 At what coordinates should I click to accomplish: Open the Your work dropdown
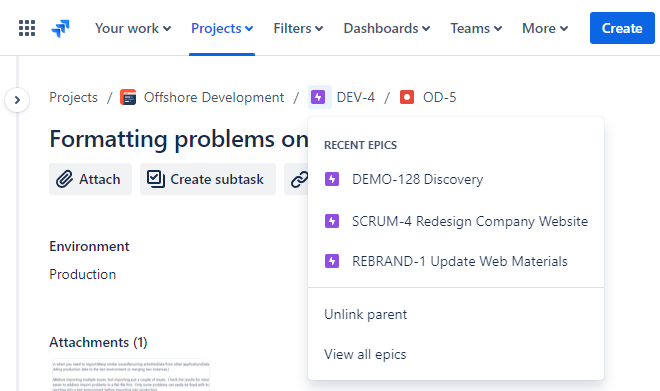tap(133, 28)
